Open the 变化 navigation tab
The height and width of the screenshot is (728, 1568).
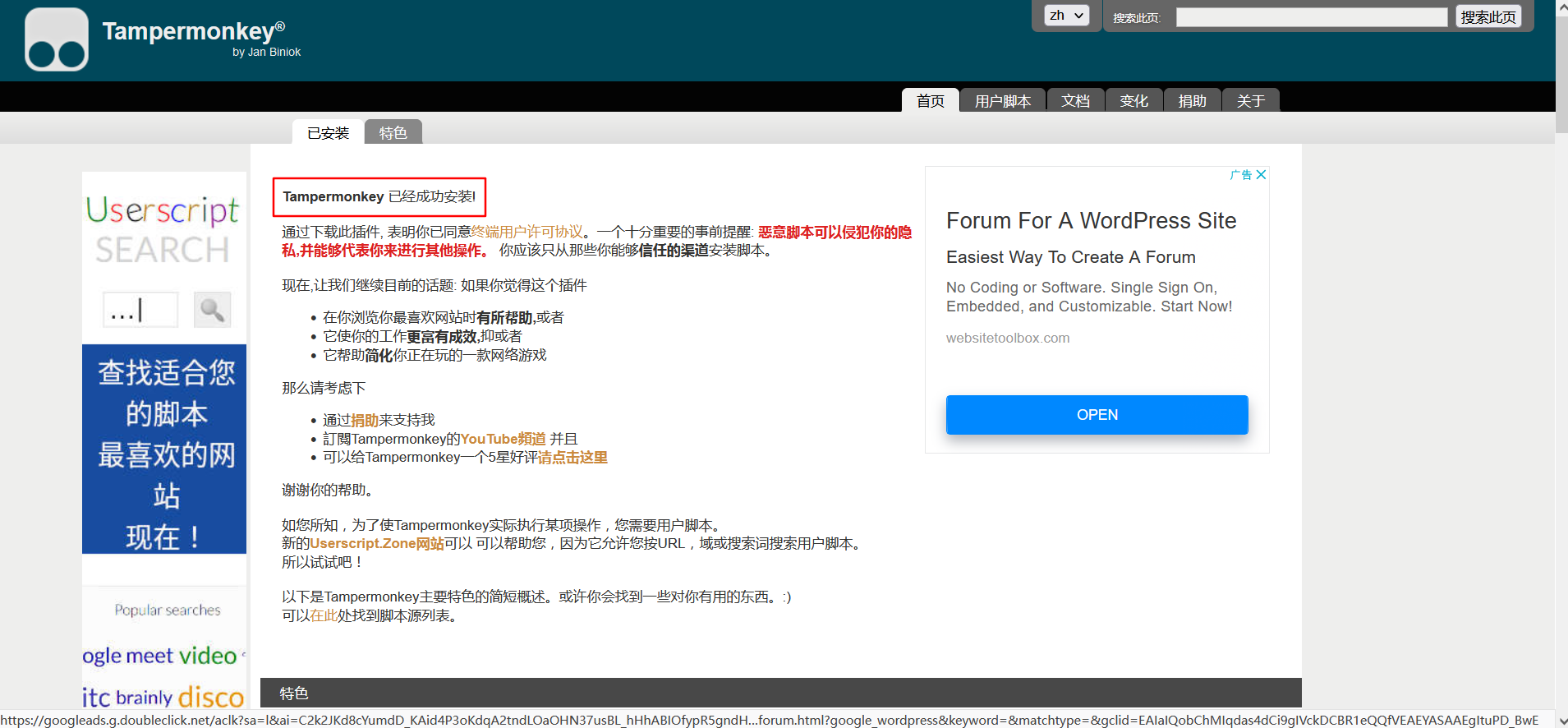(1133, 100)
